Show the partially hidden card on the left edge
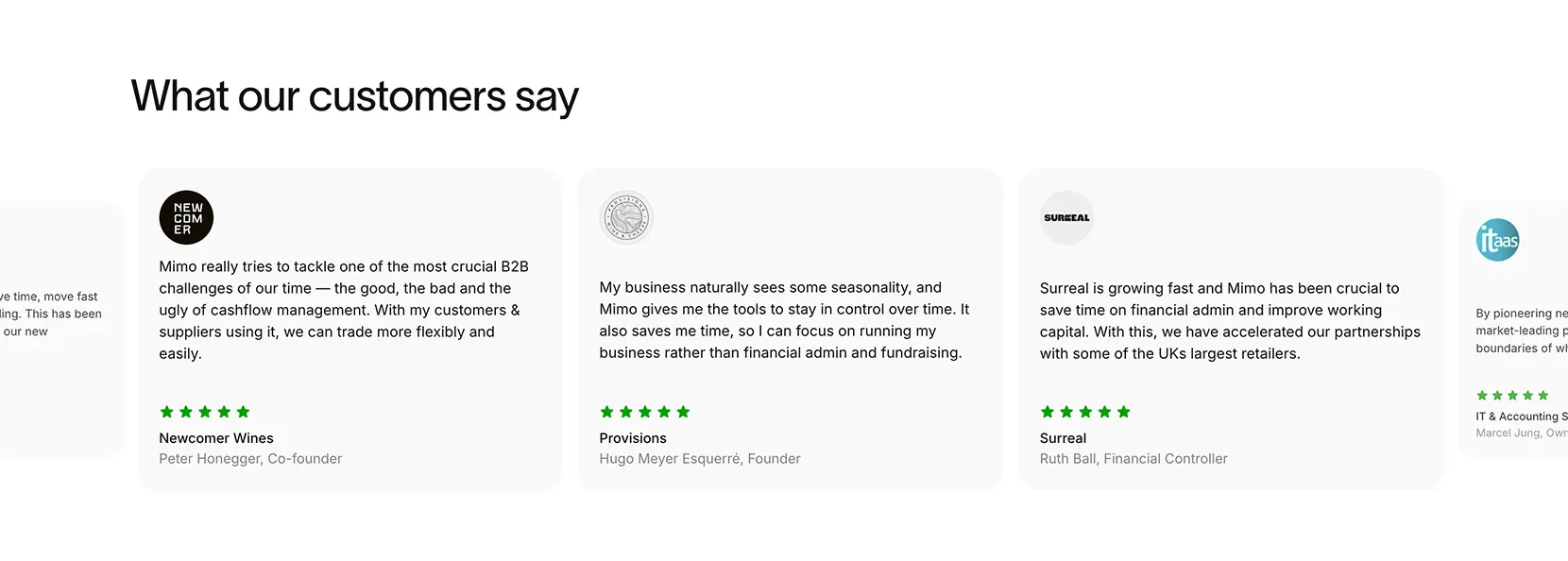Screen dimensions: 1568x561 (59, 329)
